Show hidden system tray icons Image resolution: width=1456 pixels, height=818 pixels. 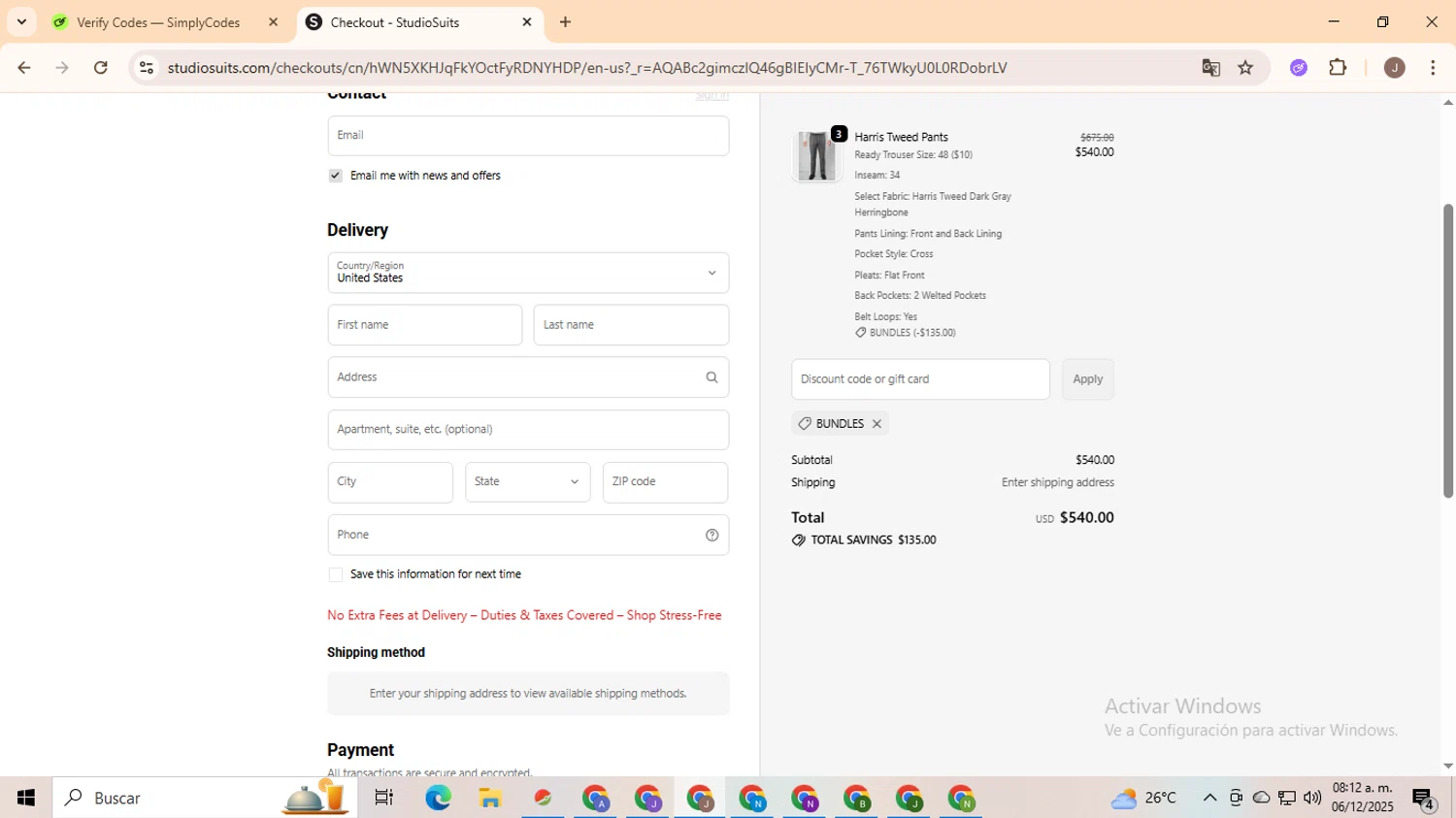coord(1209,798)
